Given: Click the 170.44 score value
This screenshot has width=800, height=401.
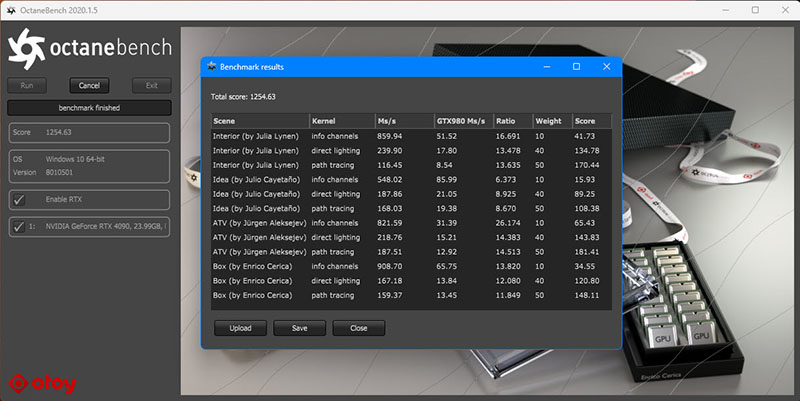Looking at the screenshot, I should 587,165.
